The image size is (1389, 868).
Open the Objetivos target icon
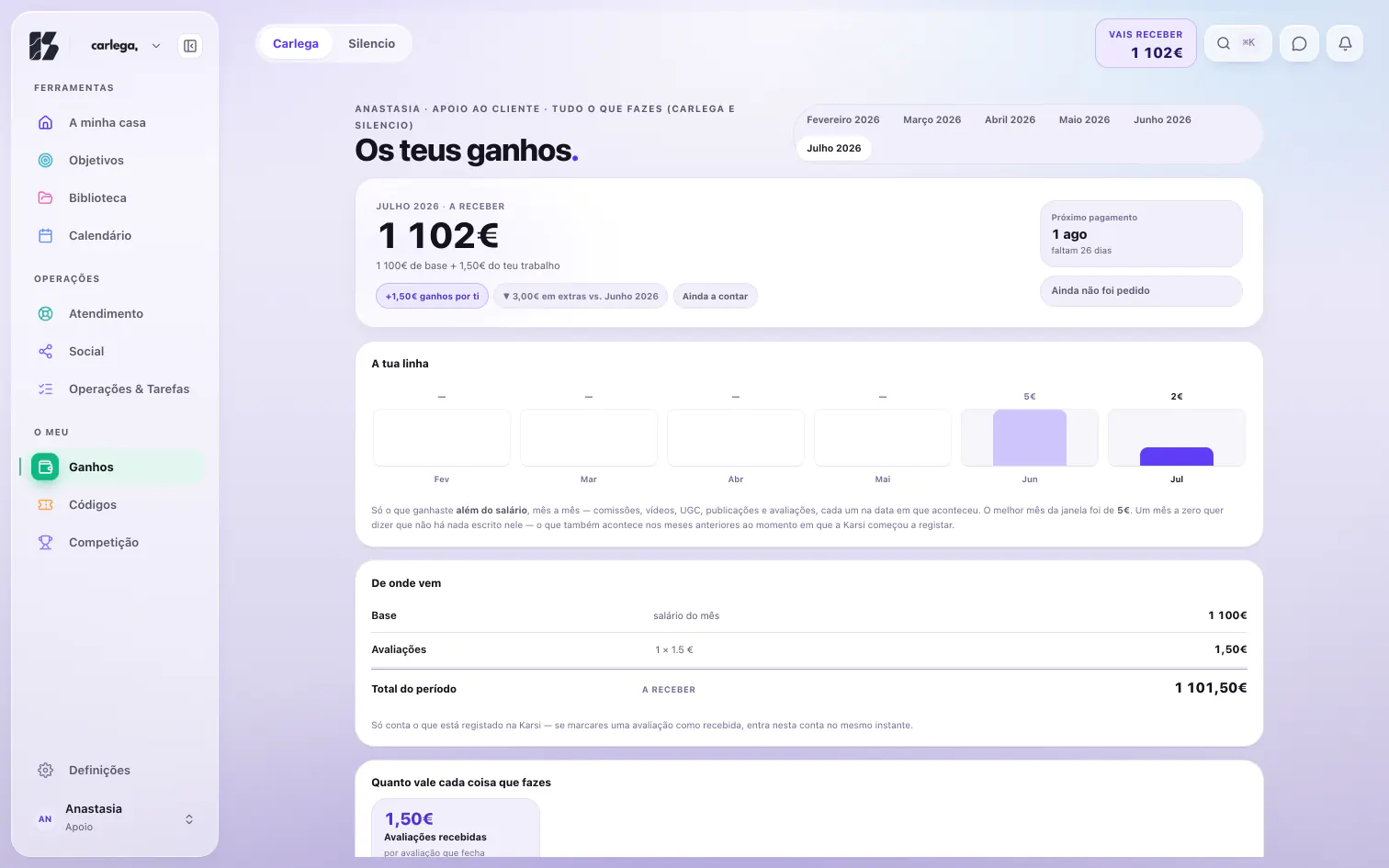click(x=45, y=160)
